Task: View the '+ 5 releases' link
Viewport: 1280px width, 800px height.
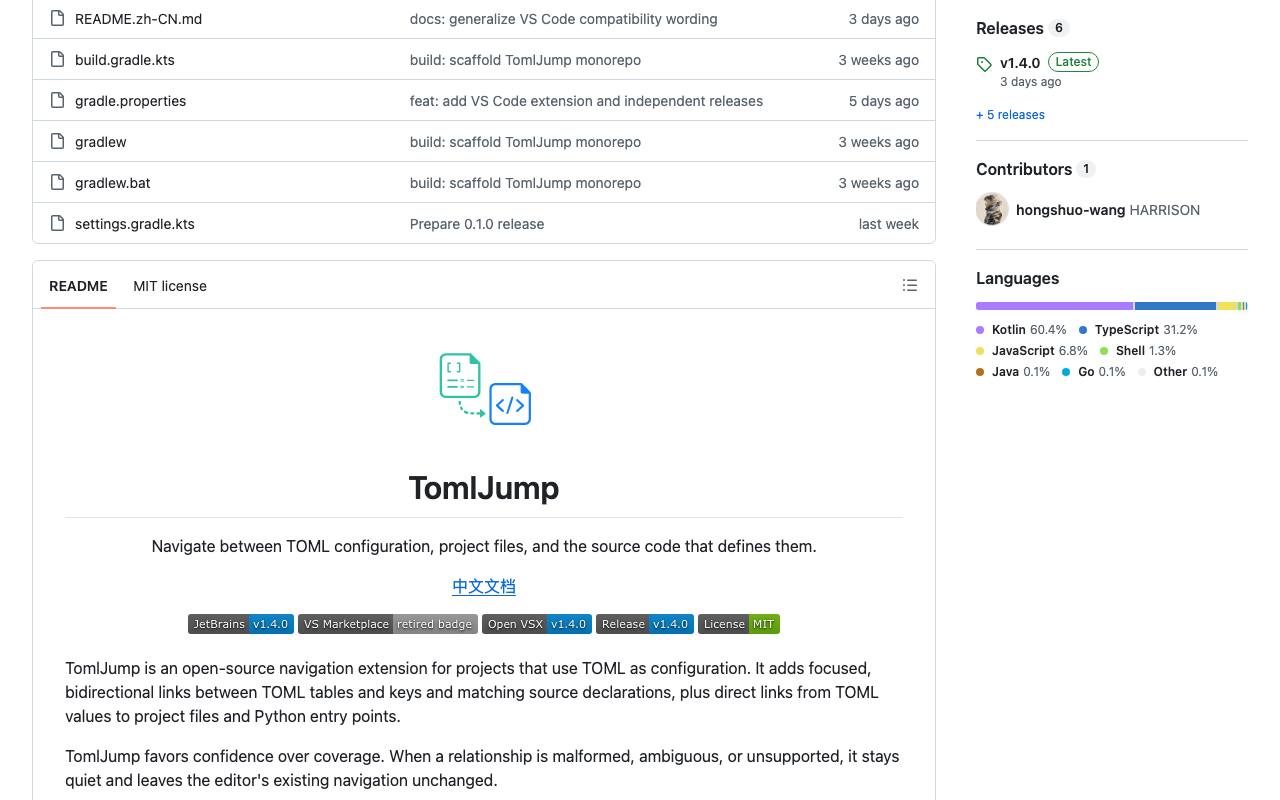Action: [x=1010, y=115]
